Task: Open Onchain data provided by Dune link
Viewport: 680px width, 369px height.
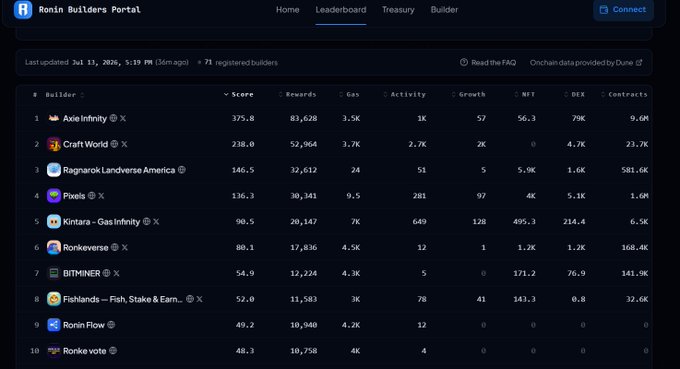Action: point(586,62)
